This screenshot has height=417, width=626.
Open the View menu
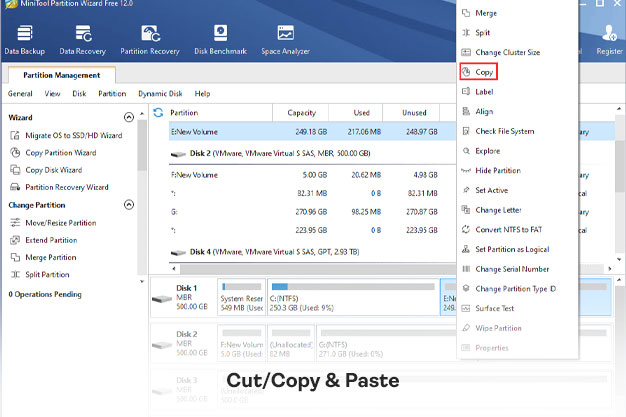[52, 93]
